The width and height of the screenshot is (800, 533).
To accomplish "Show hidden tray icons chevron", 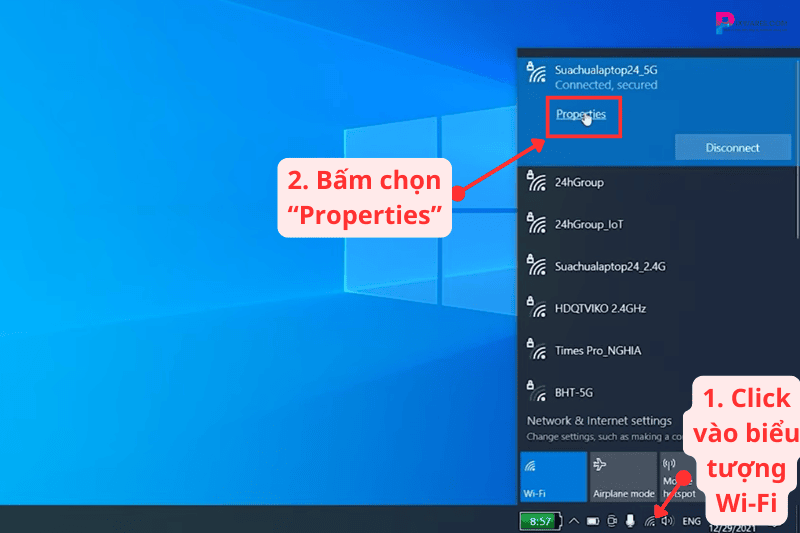I will pos(574,521).
